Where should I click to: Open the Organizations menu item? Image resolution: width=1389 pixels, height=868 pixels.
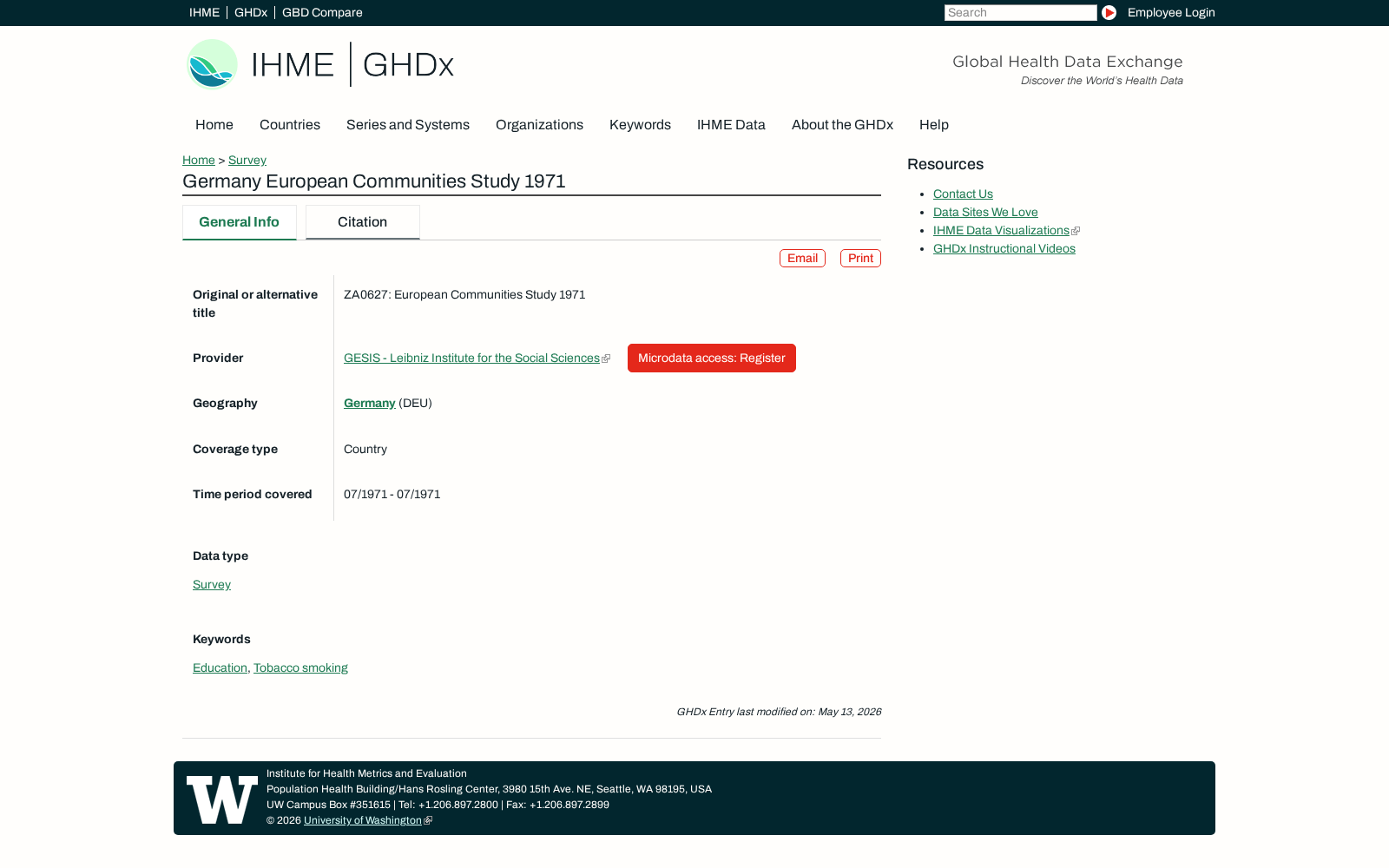click(x=539, y=125)
